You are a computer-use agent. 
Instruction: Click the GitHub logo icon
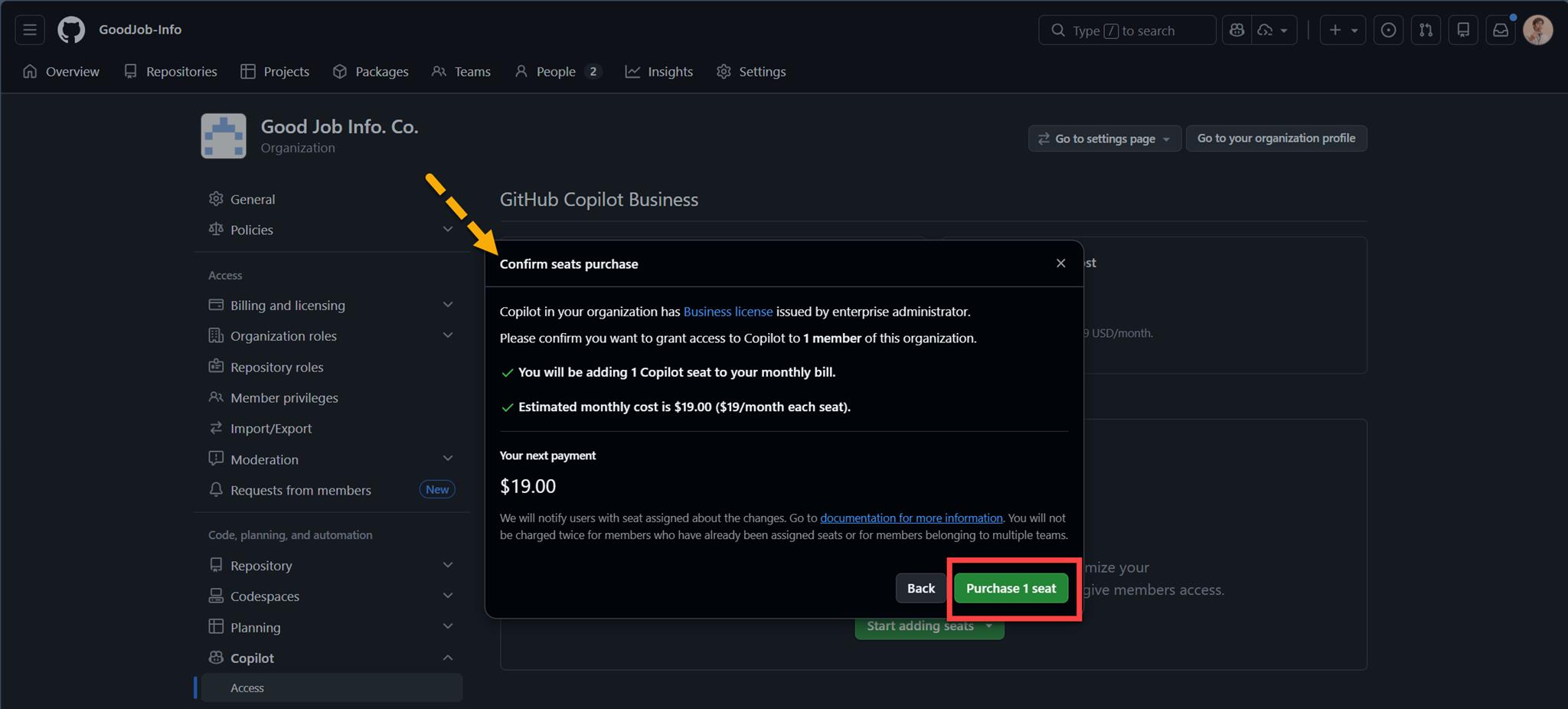click(x=71, y=30)
